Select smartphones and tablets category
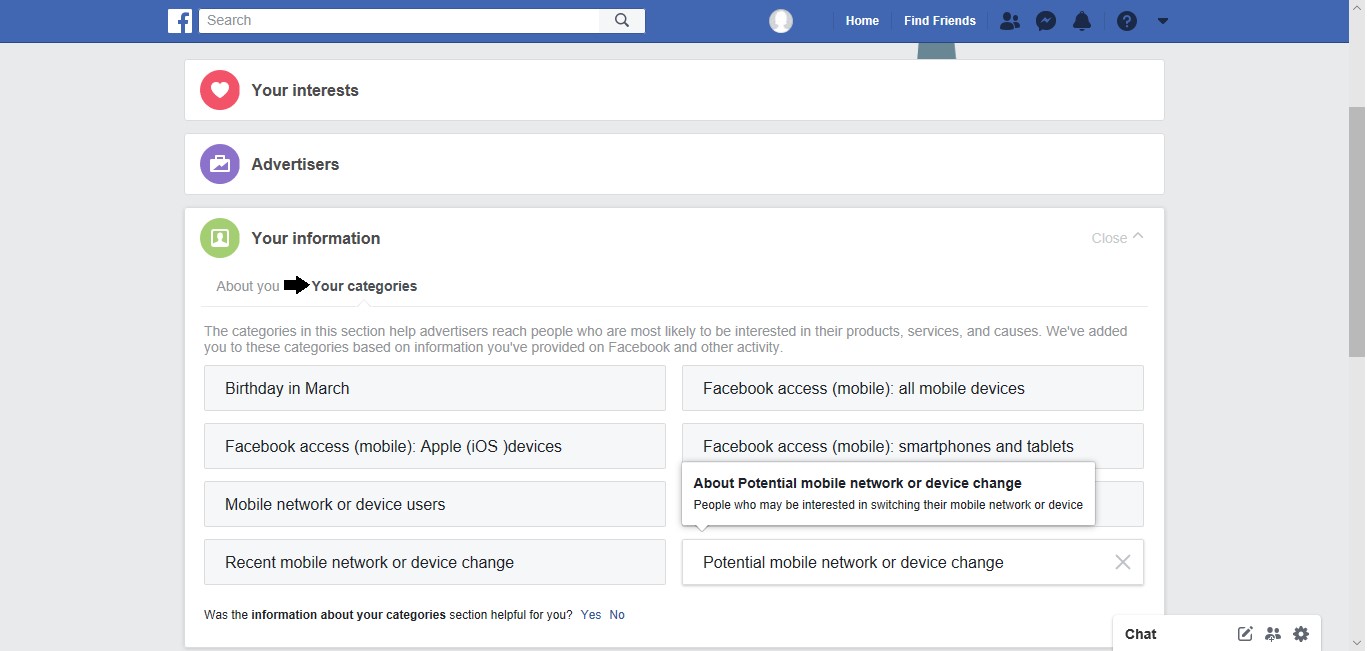Image resolution: width=1367 pixels, height=651 pixels. click(x=912, y=446)
